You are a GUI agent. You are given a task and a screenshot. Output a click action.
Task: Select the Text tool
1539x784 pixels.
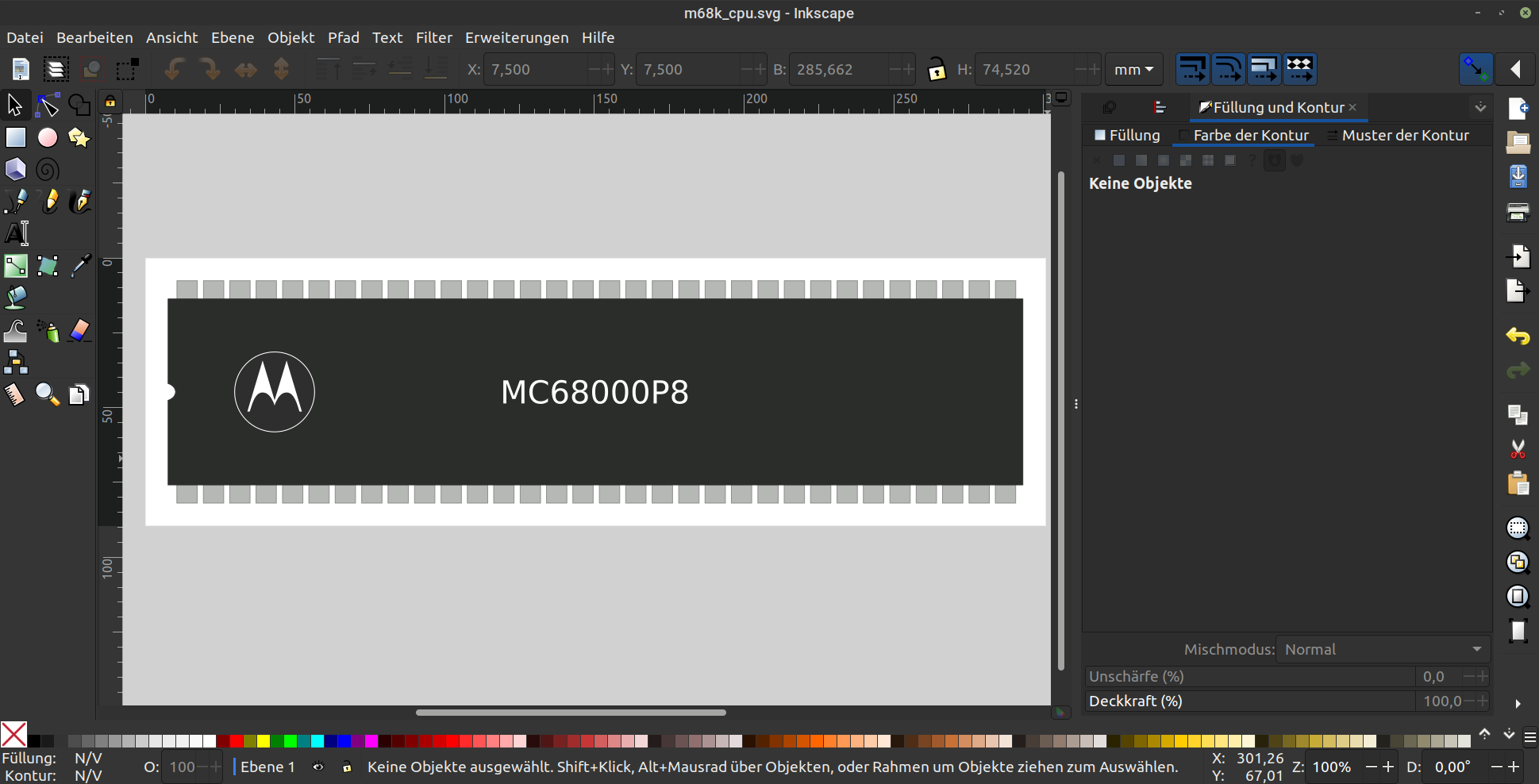[17, 233]
